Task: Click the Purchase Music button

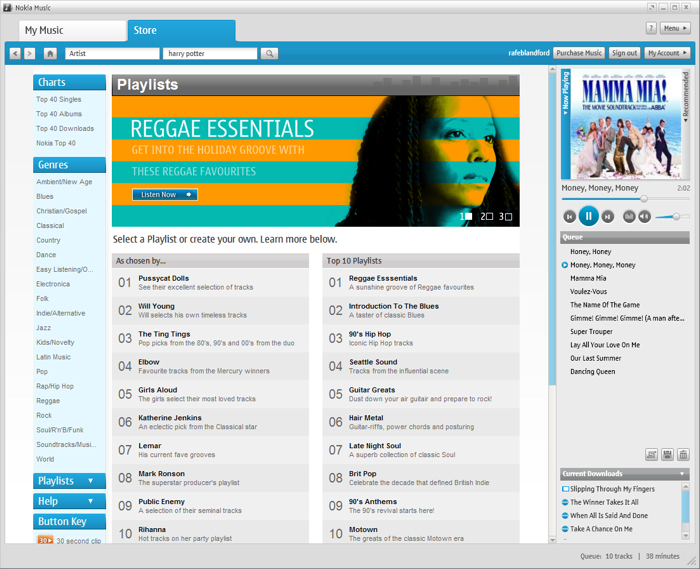Action: pyautogui.click(x=579, y=53)
